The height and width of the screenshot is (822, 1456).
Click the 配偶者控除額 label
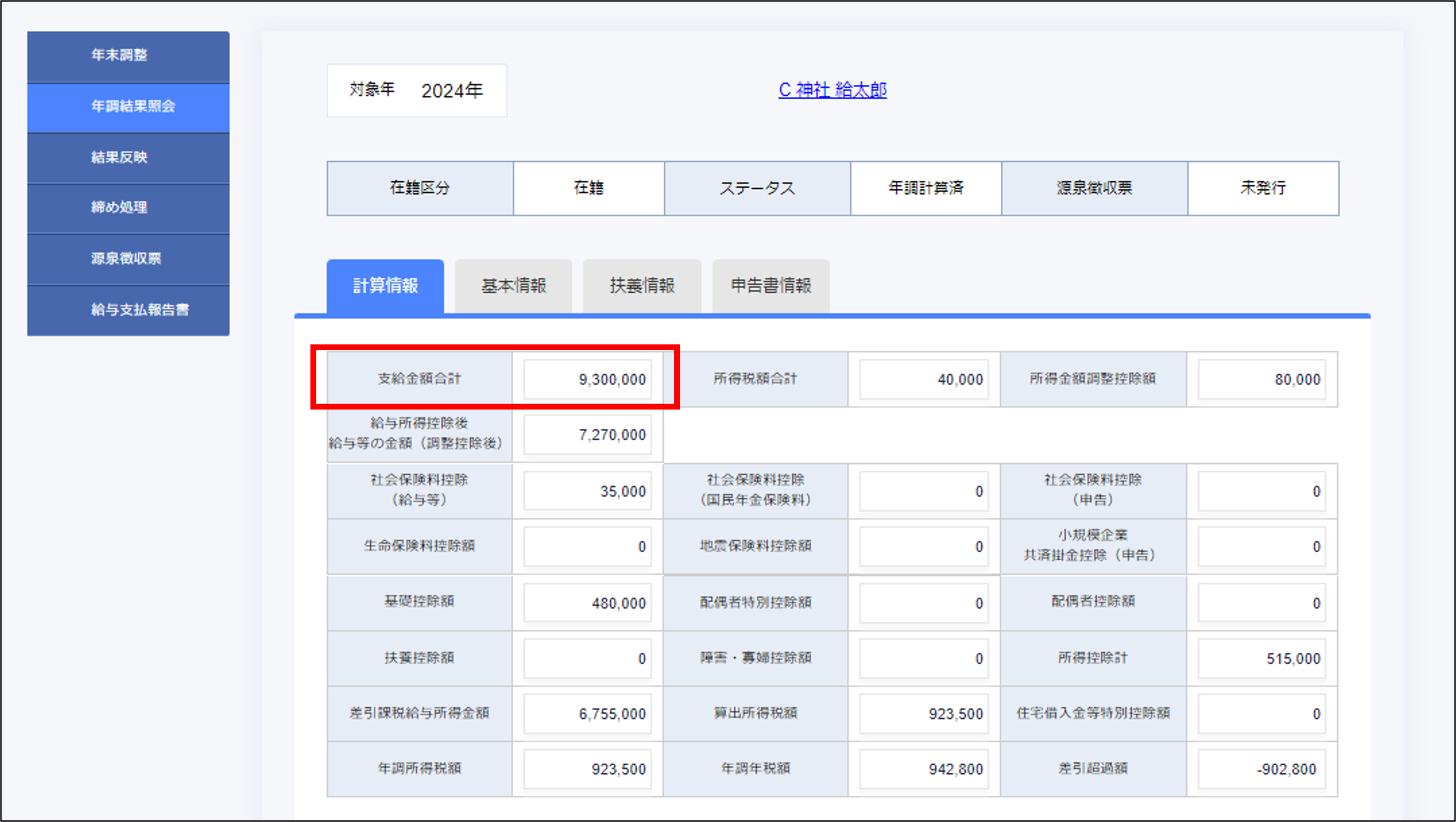tap(1093, 601)
